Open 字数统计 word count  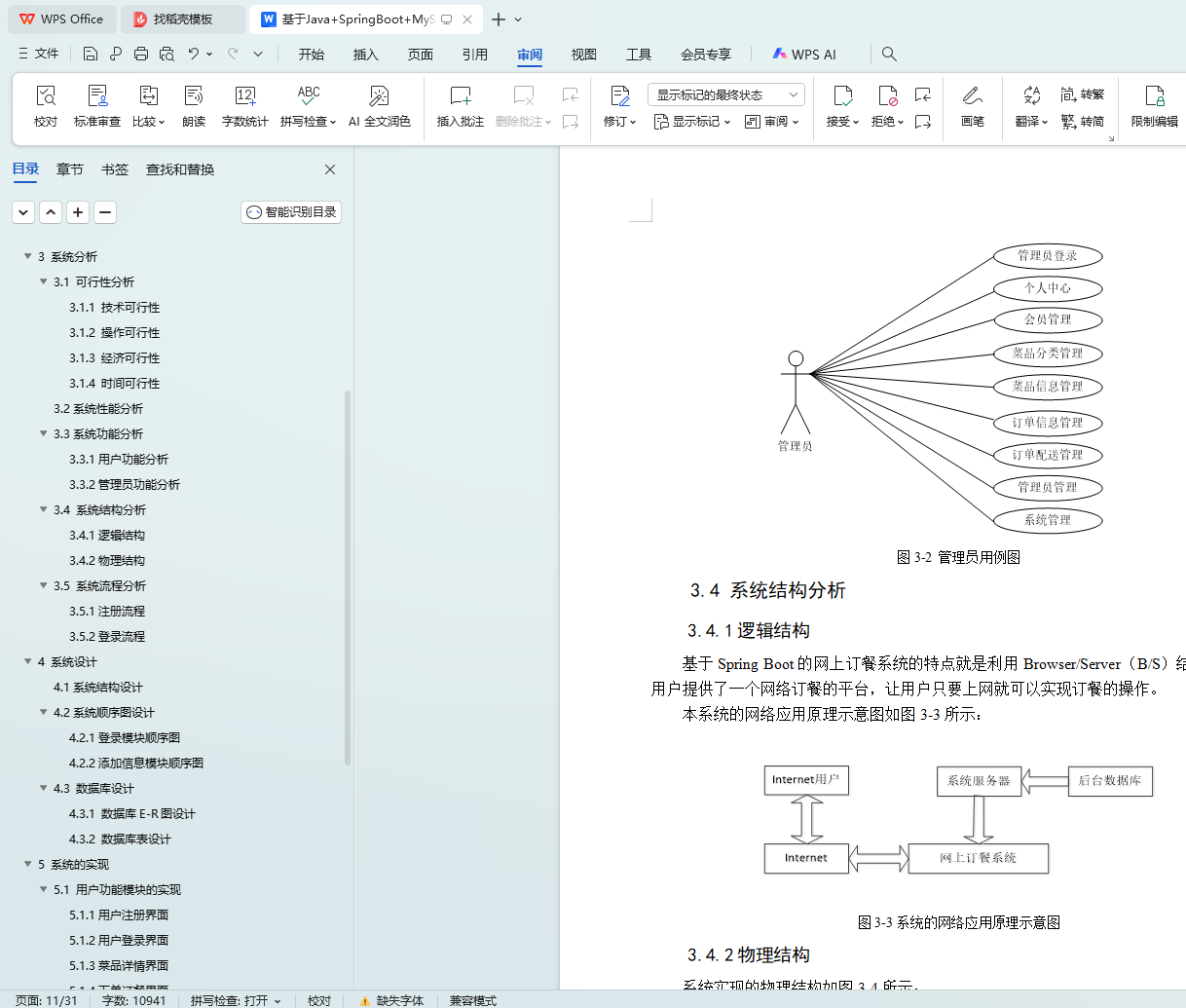245,106
